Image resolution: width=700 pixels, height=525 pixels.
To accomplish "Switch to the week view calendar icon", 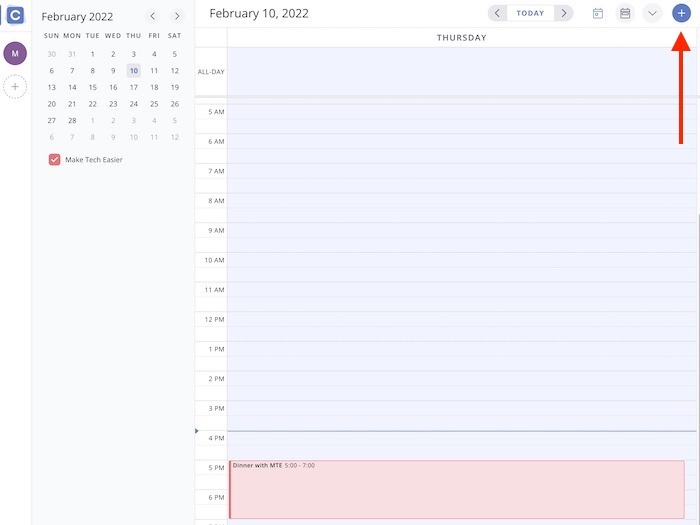I will click(x=625, y=13).
